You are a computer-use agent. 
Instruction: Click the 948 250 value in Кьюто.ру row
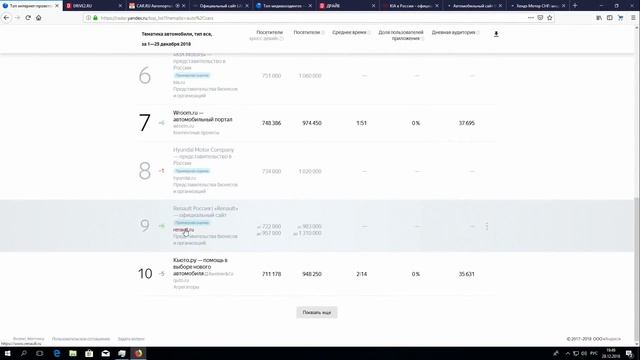coord(312,274)
